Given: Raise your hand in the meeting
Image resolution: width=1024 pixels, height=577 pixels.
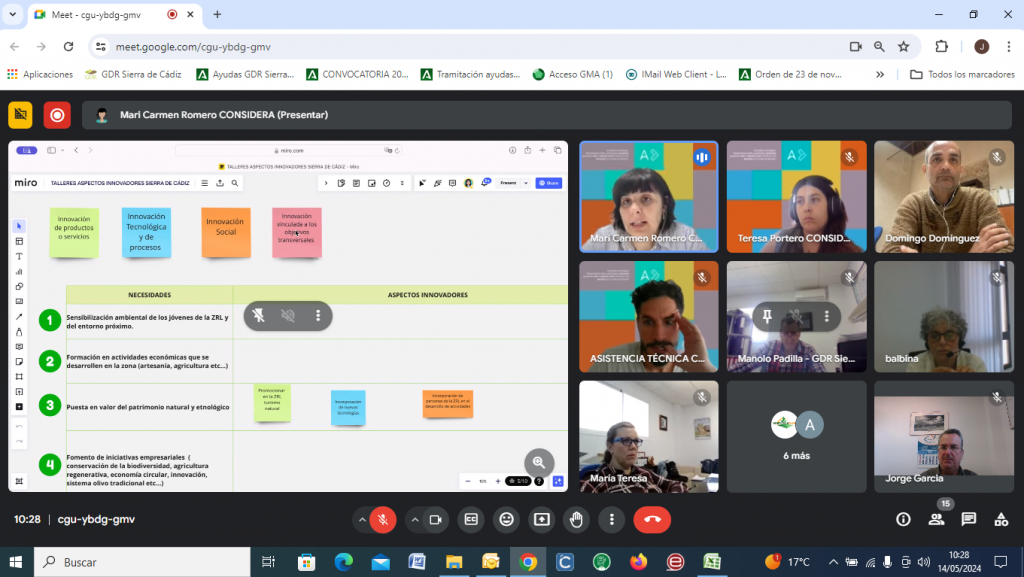Looking at the screenshot, I should pos(576,520).
